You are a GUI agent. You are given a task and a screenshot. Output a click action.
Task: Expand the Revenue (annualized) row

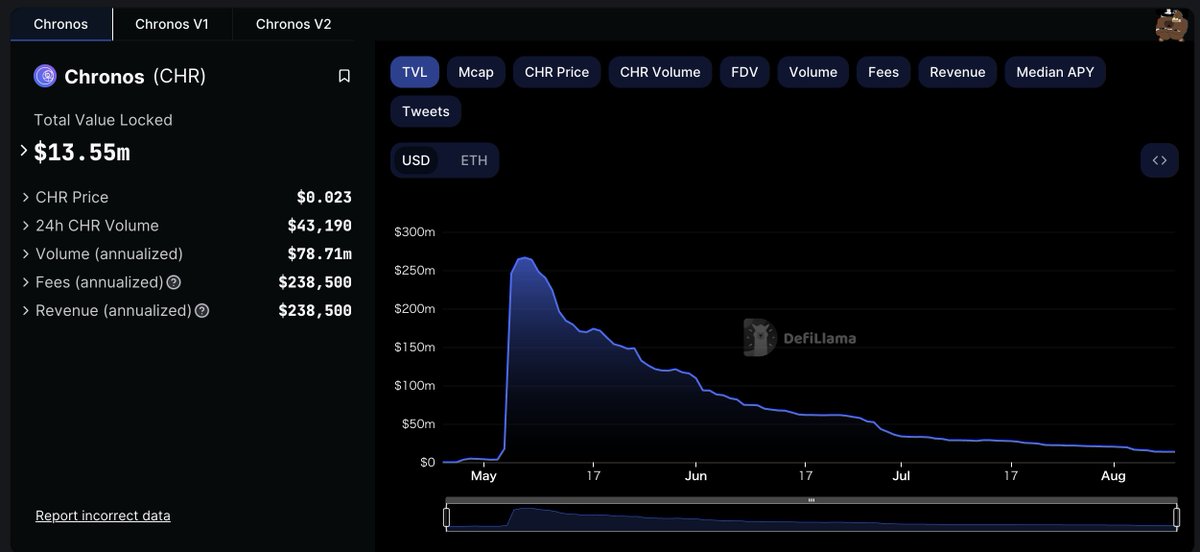(x=26, y=311)
